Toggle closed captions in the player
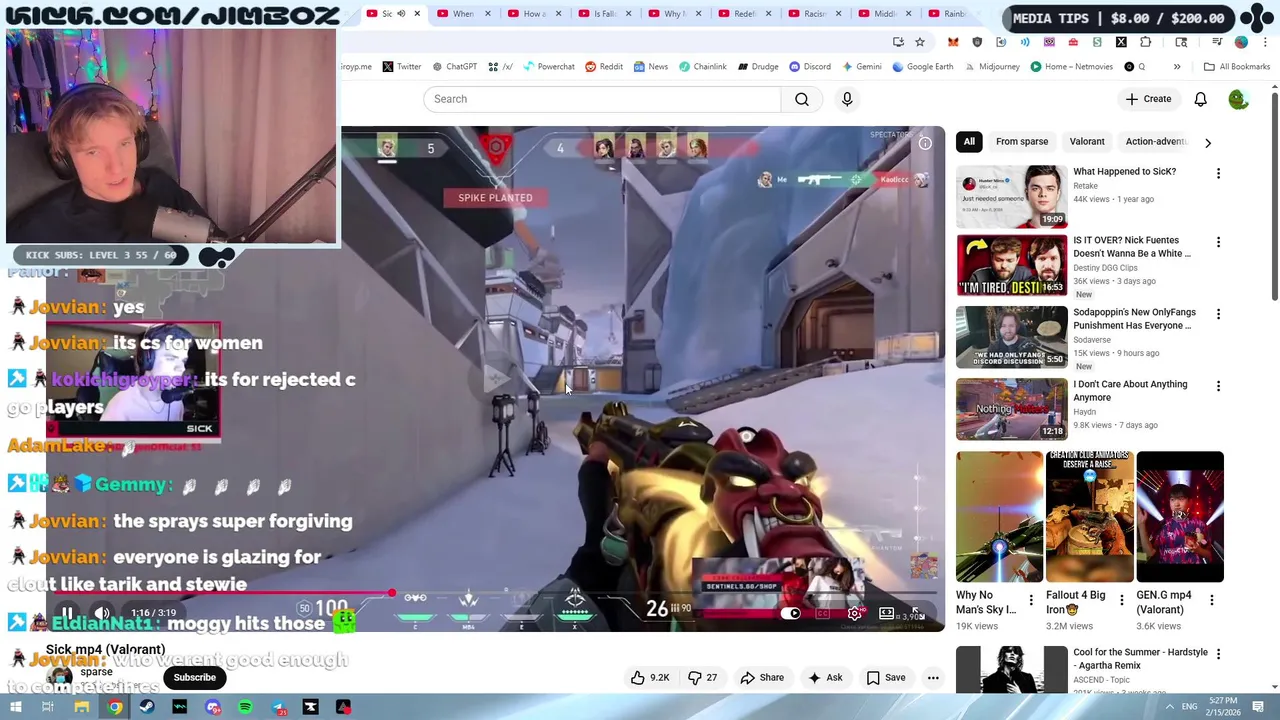 822,613
